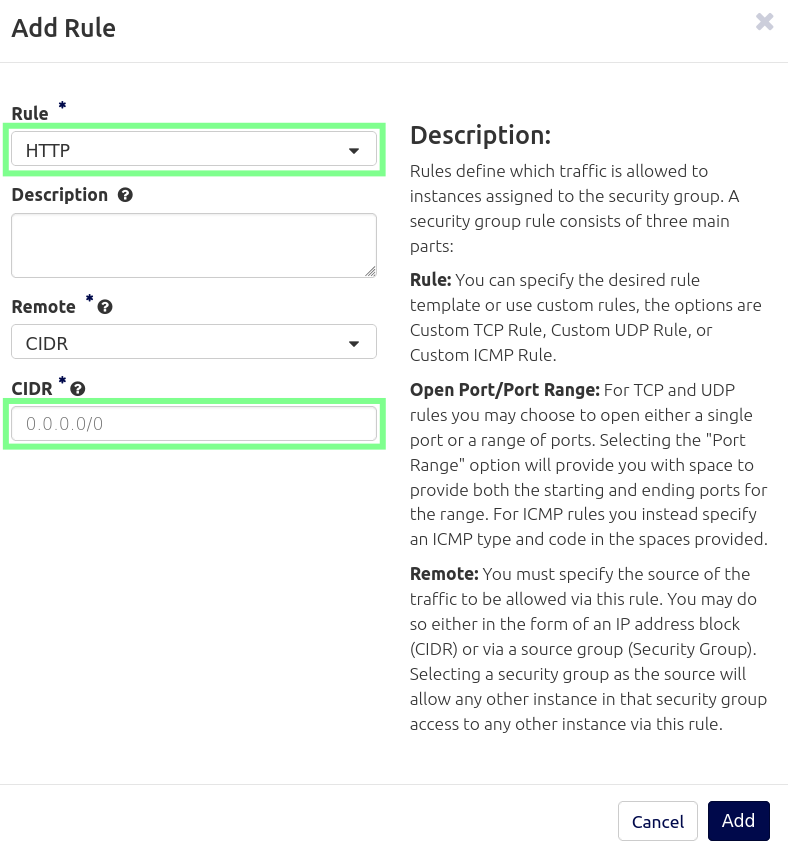Viewport: 788px width, 853px height.
Task: Click the help icon beside Remote label
Action: coord(105,307)
